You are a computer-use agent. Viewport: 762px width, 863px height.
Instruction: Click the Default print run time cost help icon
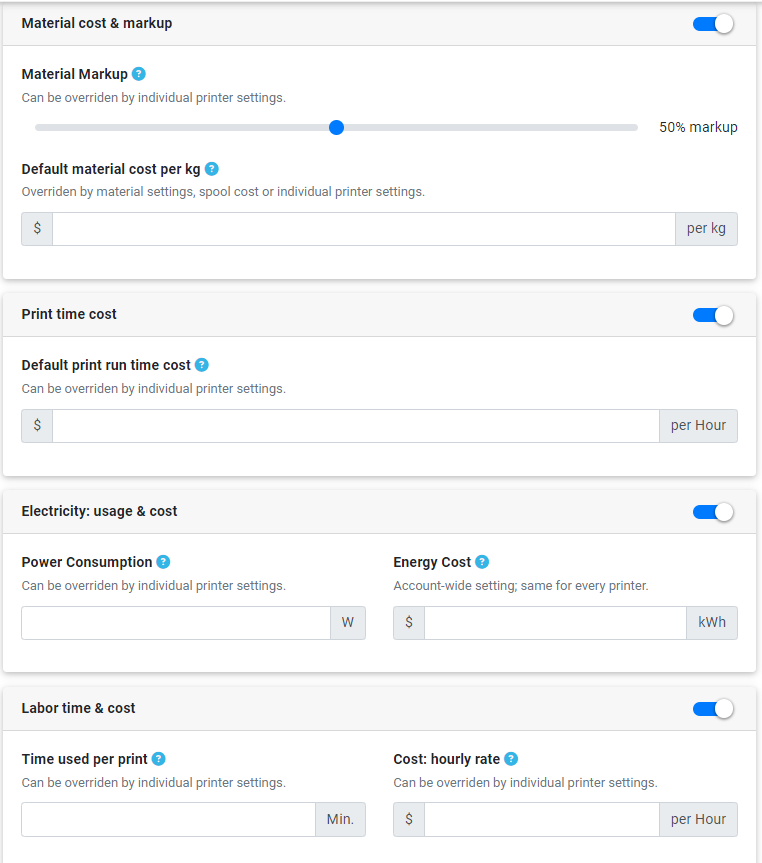coord(202,365)
